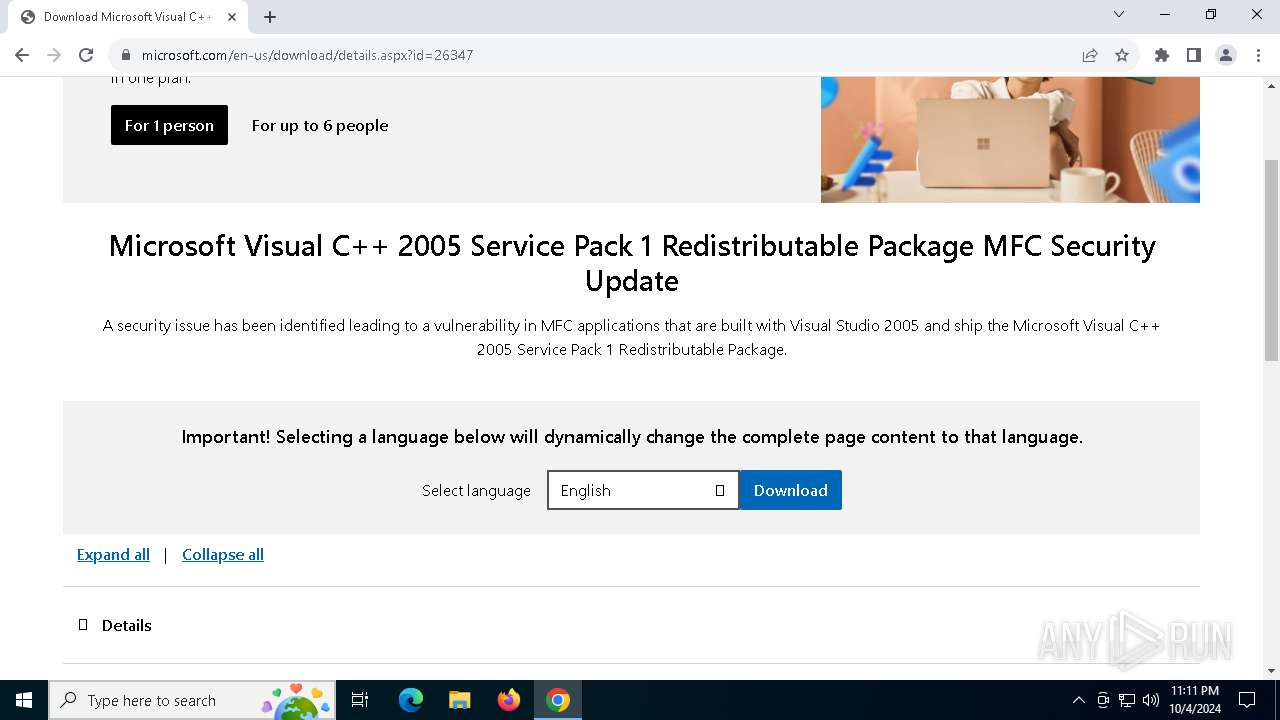
Task: Switch to Chrome on taskbar
Action: click(x=558, y=700)
